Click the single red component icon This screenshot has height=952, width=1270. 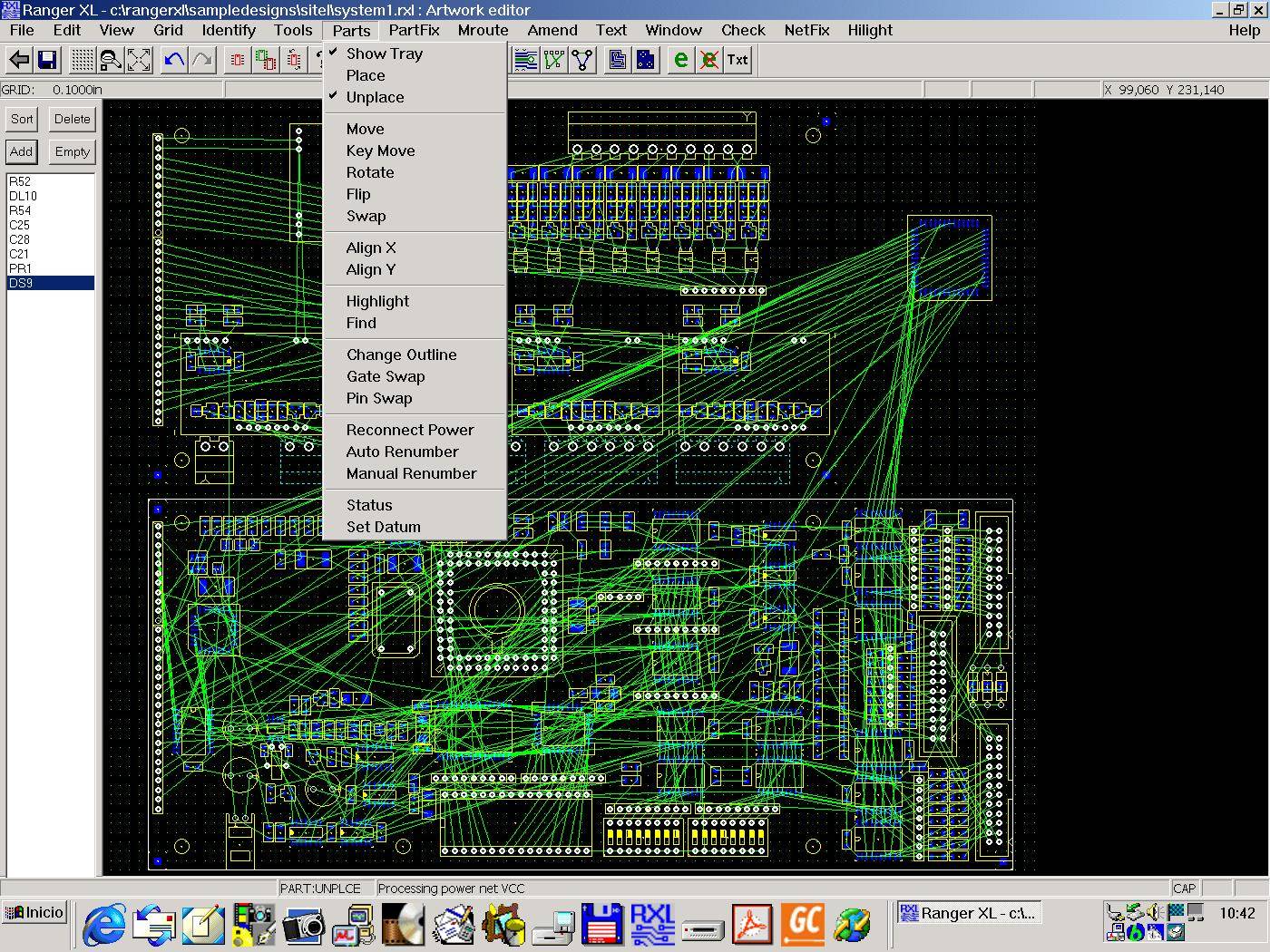[238, 60]
